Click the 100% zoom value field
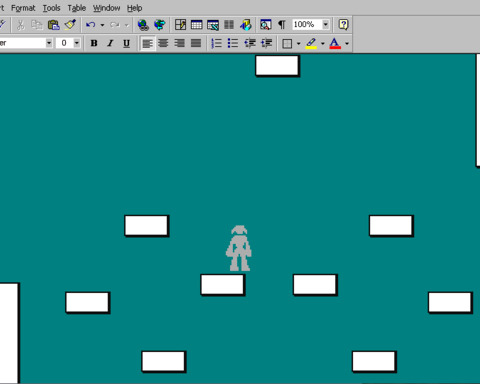This screenshot has width=480, height=384. pos(307,24)
